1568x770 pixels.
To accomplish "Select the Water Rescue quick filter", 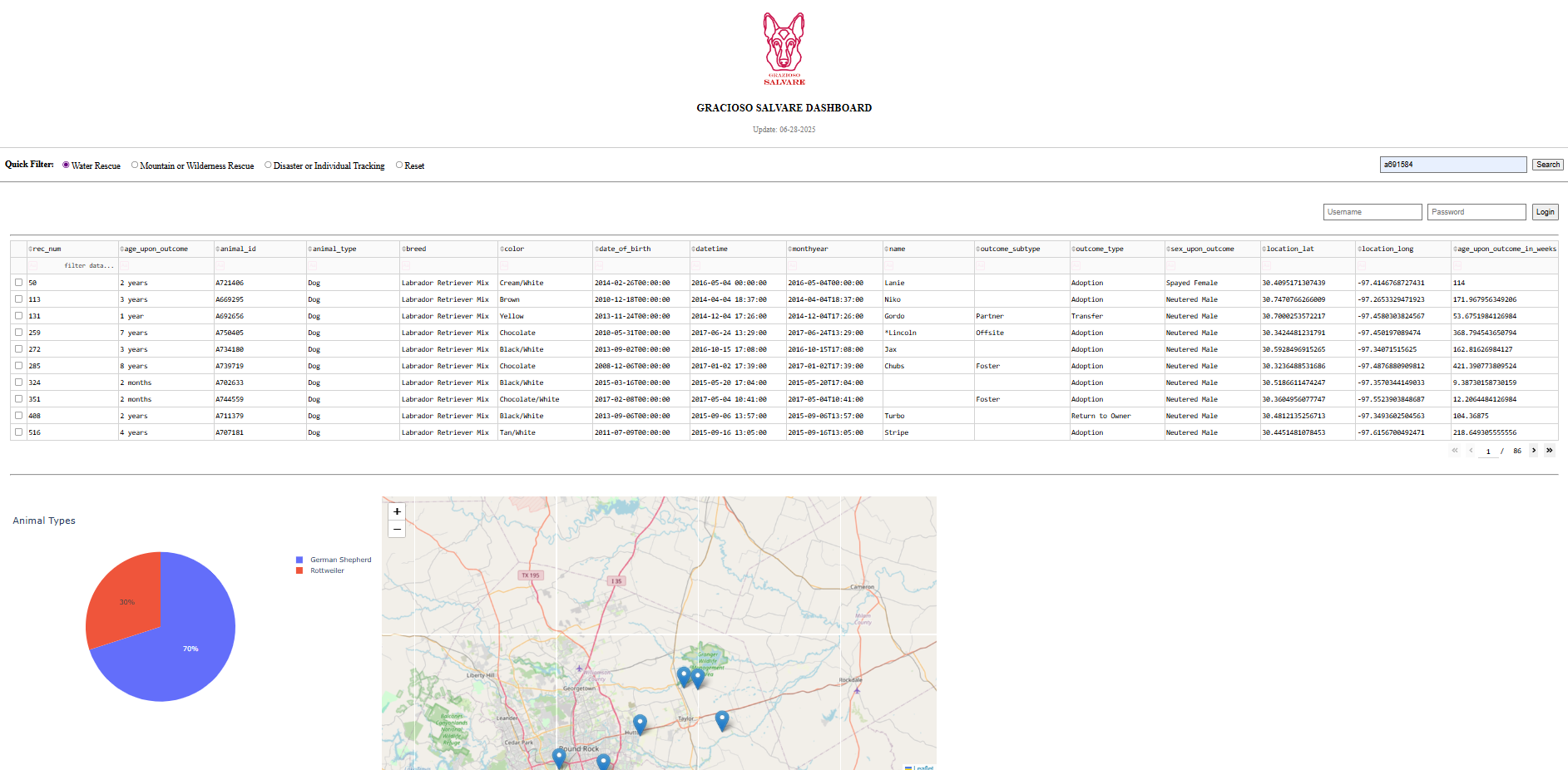I will pyautogui.click(x=66, y=165).
